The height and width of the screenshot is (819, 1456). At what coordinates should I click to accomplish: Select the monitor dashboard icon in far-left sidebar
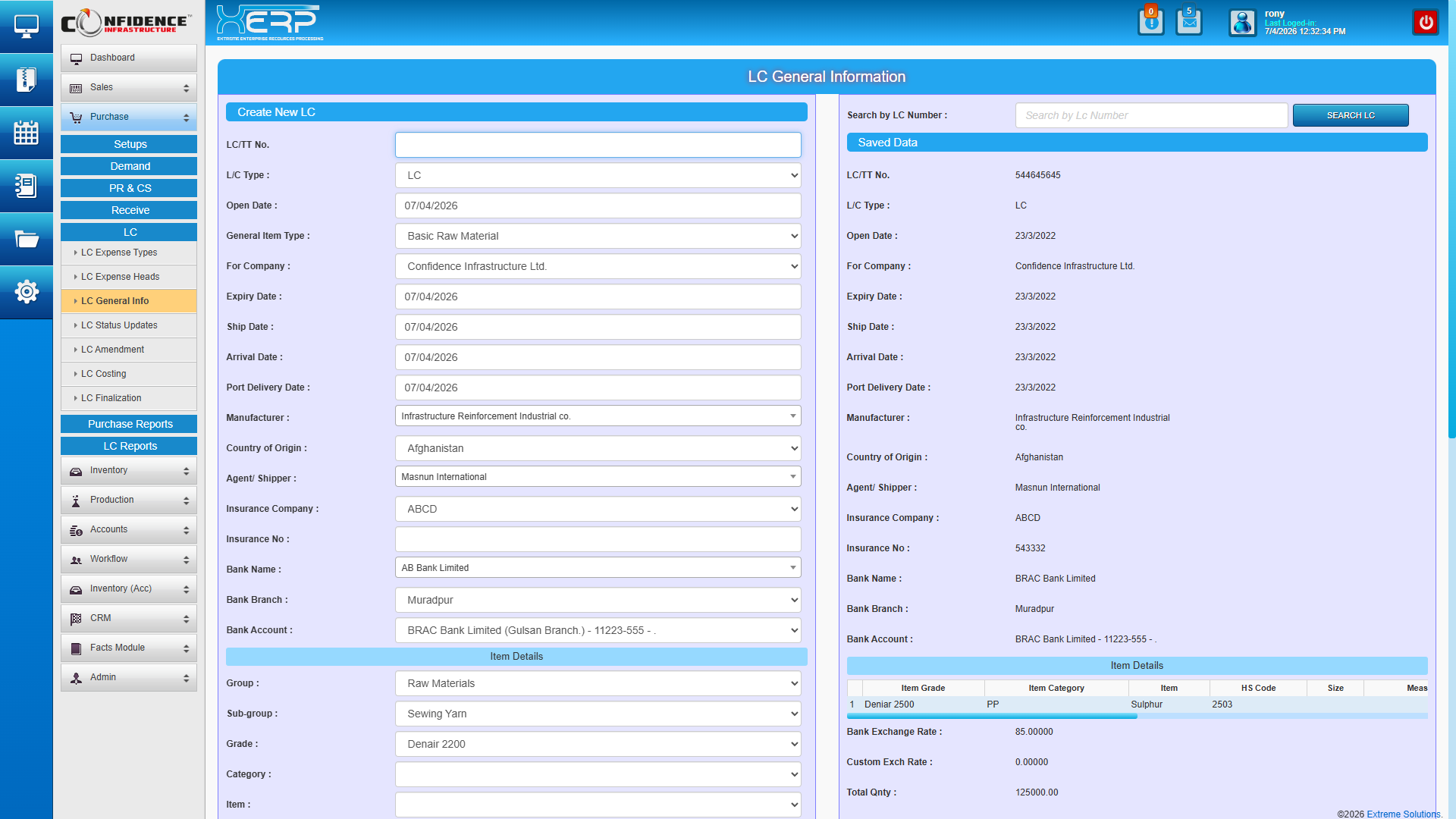pyautogui.click(x=27, y=26)
